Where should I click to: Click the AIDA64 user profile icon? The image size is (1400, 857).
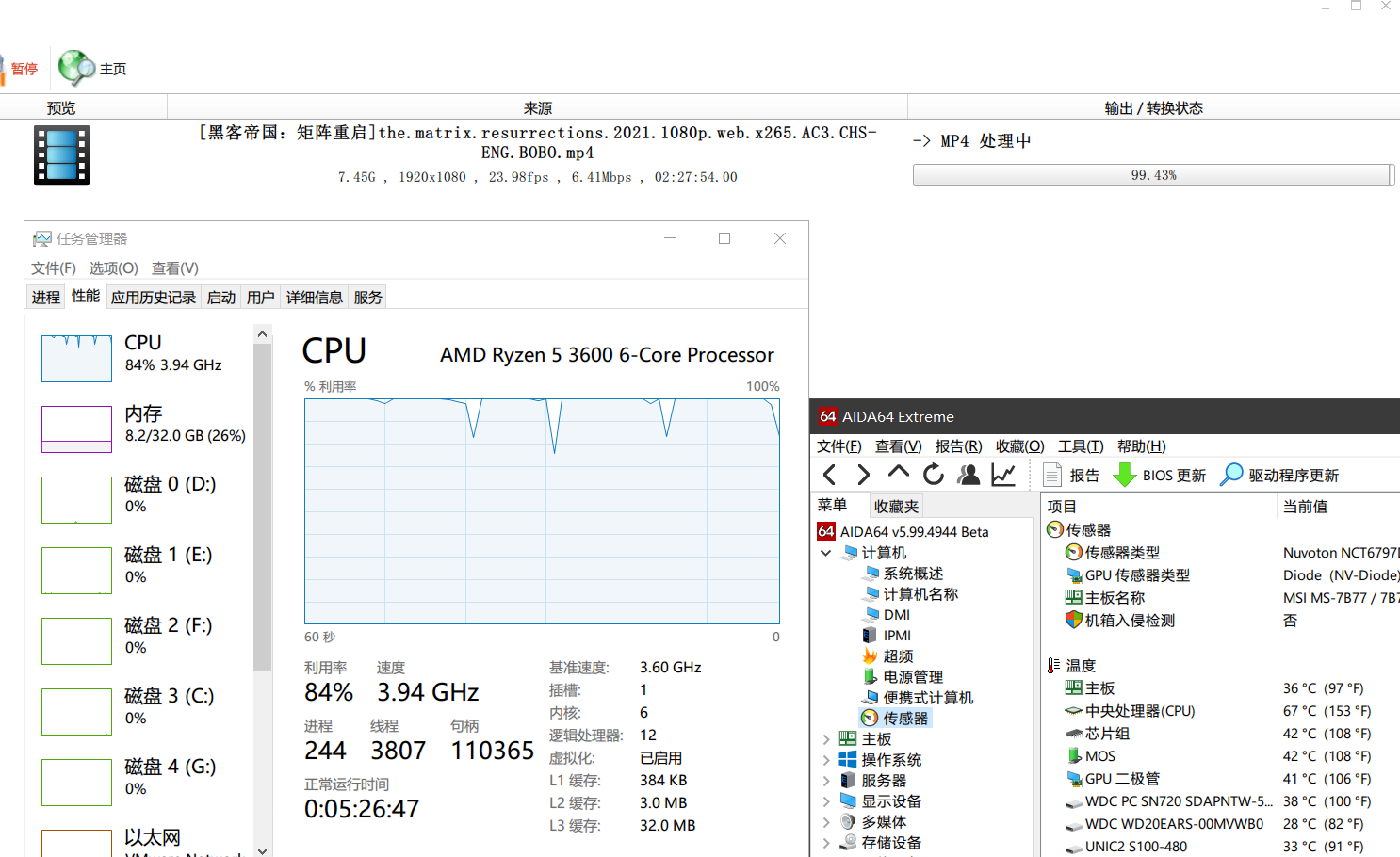click(969, 475)
